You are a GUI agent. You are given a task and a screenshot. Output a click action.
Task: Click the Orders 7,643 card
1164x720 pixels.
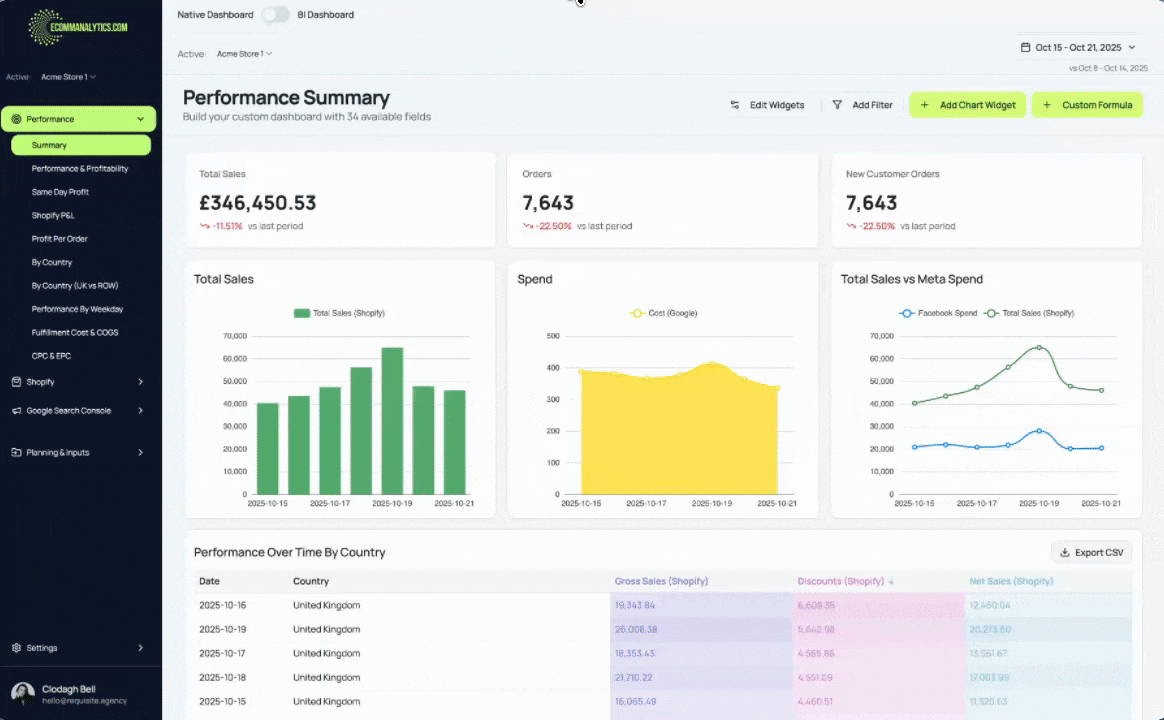pos(663,200)
